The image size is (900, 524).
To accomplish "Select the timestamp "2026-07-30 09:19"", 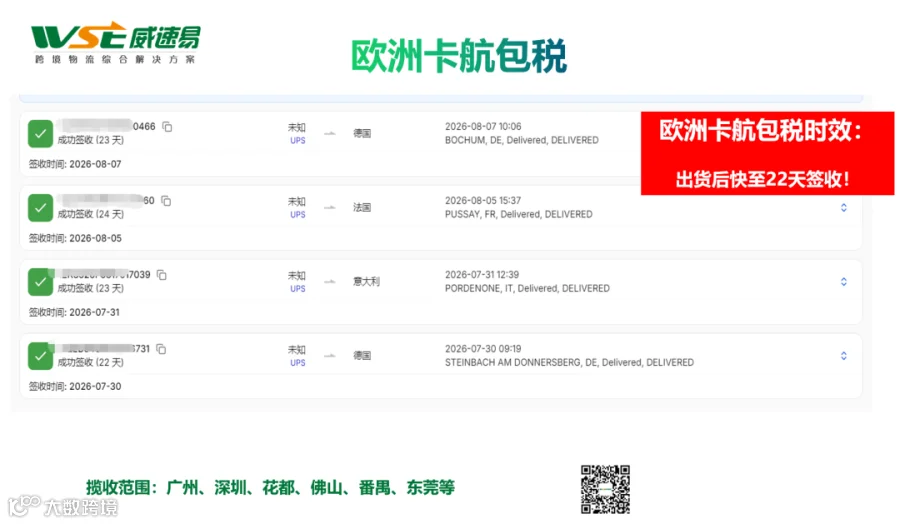I will 483,348.
